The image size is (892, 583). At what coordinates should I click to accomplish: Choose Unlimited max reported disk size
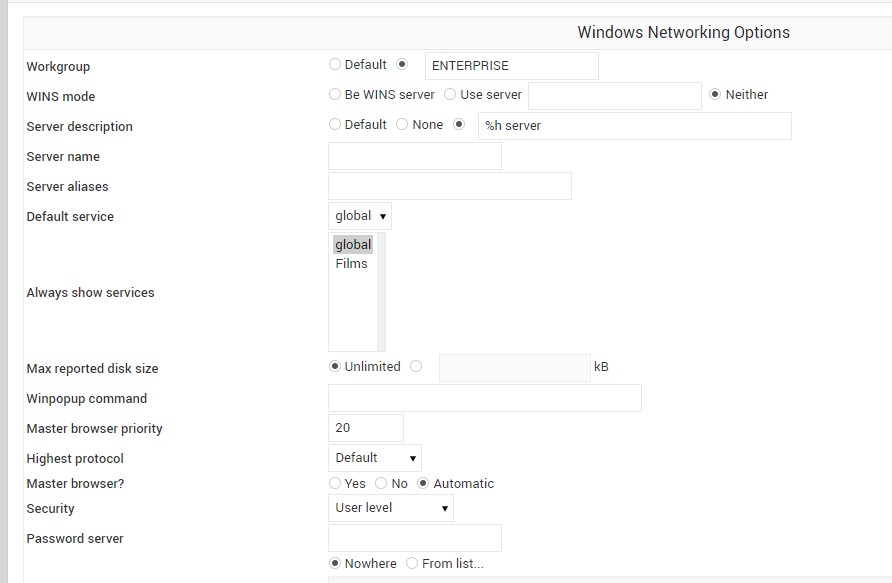pos(335,367)
